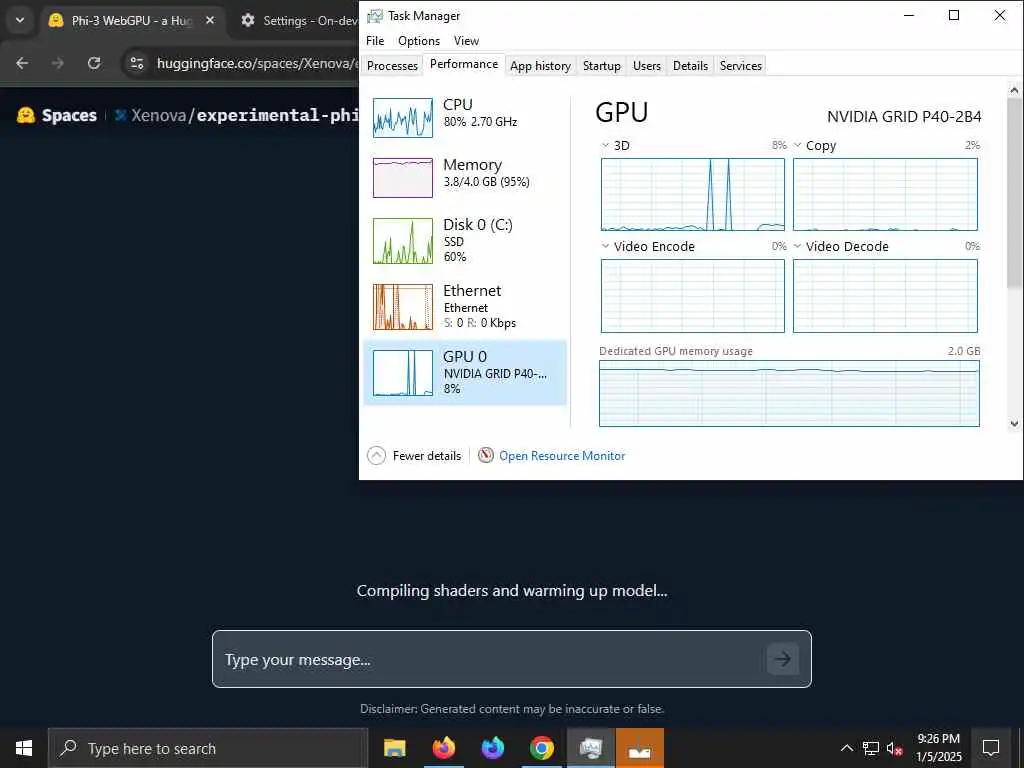Select the GPU 0 sidebar entry

tap(465, 372)
